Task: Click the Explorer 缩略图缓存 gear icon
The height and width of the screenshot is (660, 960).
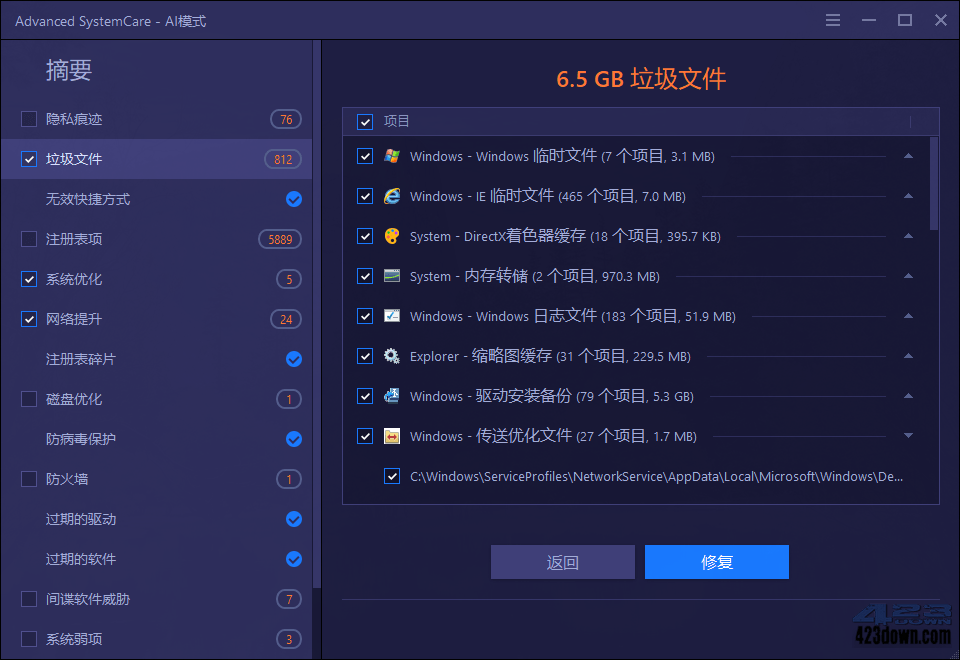Action: (392, 356)
